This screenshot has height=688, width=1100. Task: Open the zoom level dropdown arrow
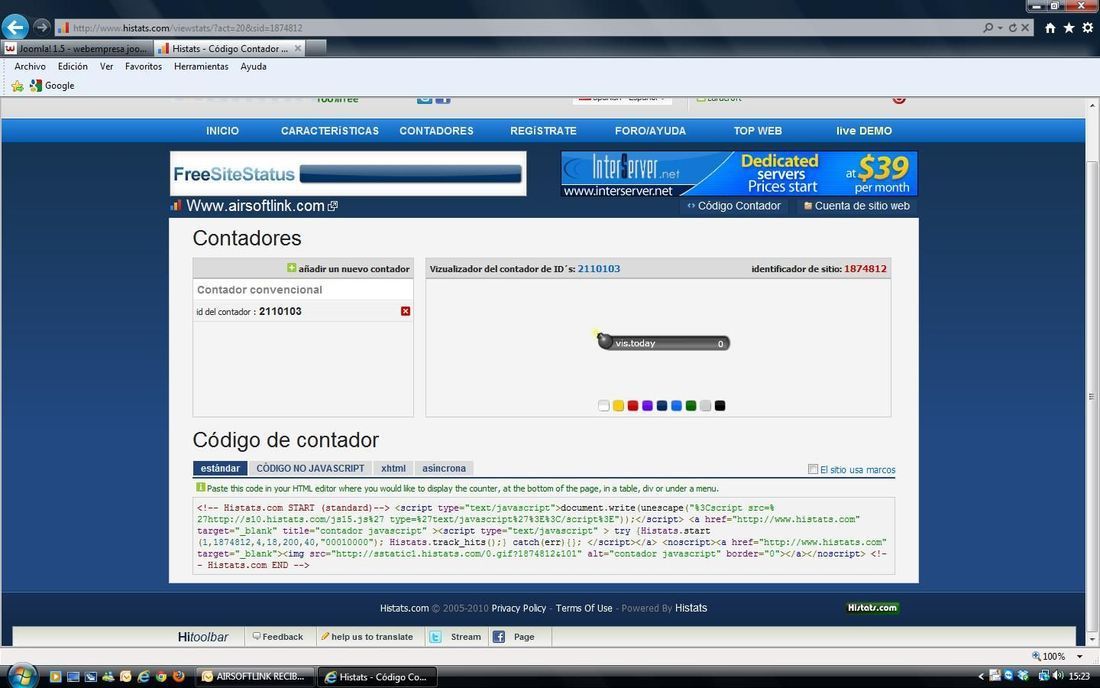coord(1080,656)
